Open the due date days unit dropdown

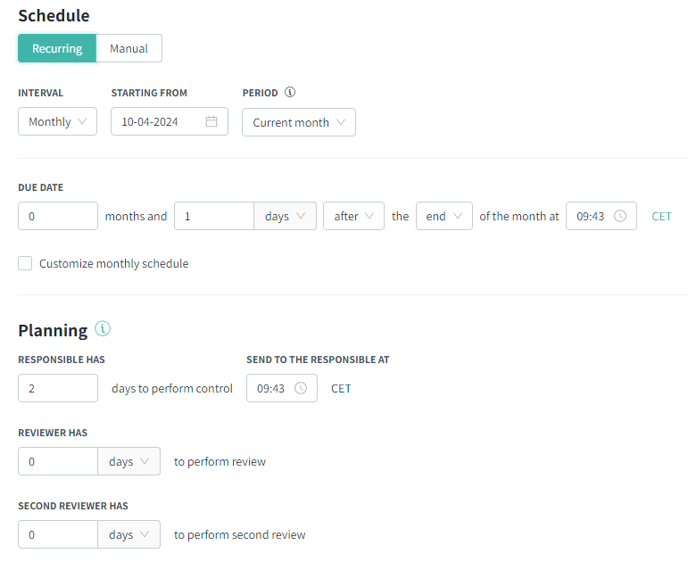285,216
